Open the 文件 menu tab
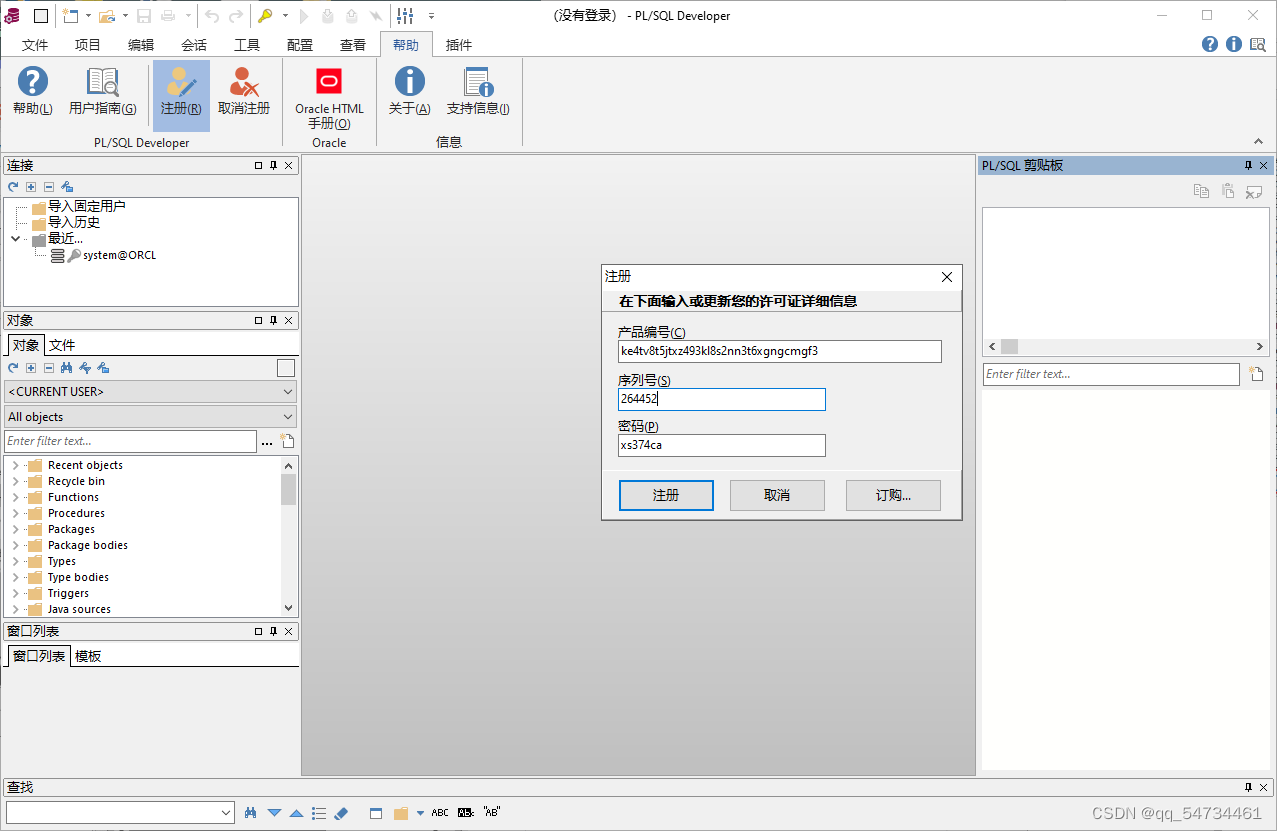The image size is (1277, 831). pyautogui.click(x=35, y=45)
